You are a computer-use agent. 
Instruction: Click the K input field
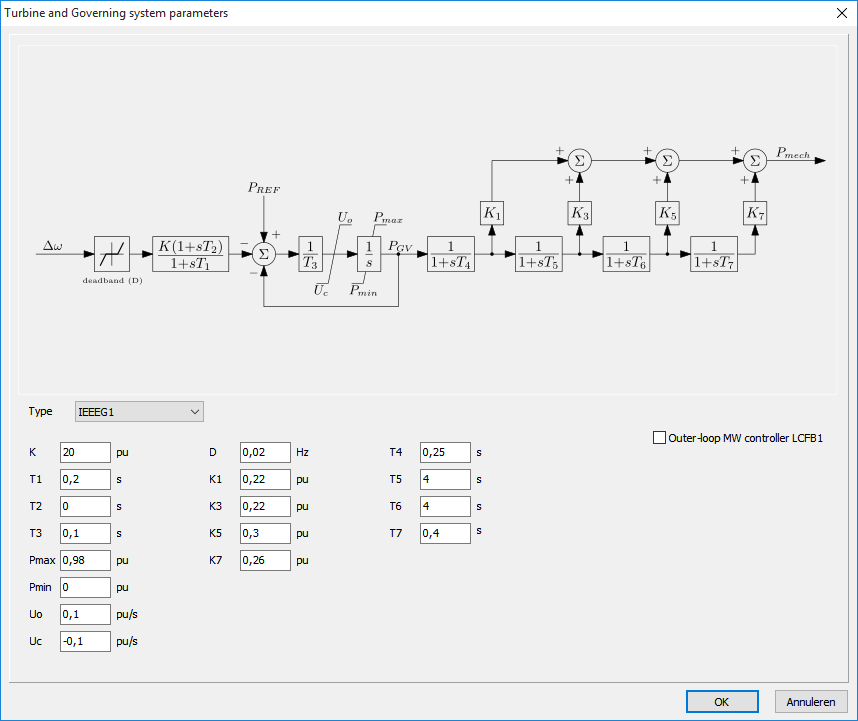(x=85, y=452)
